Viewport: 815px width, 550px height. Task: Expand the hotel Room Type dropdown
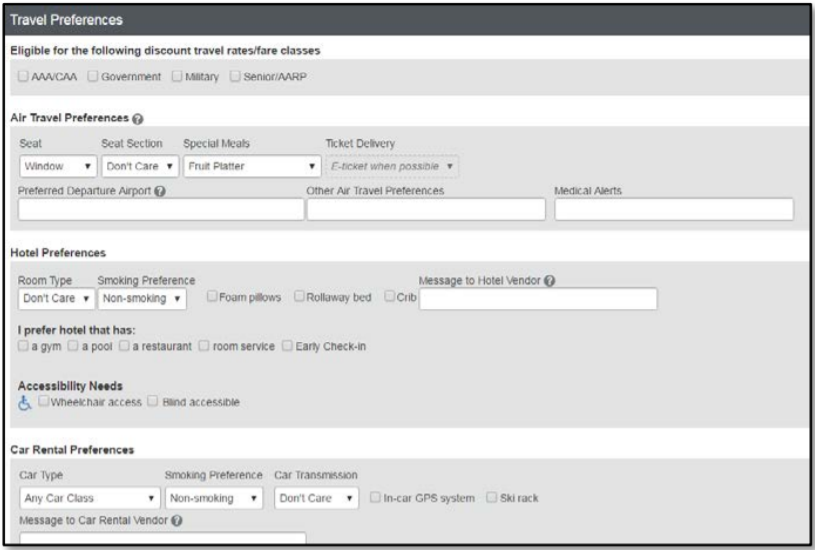pyautogui.click(x=56, y=298)
